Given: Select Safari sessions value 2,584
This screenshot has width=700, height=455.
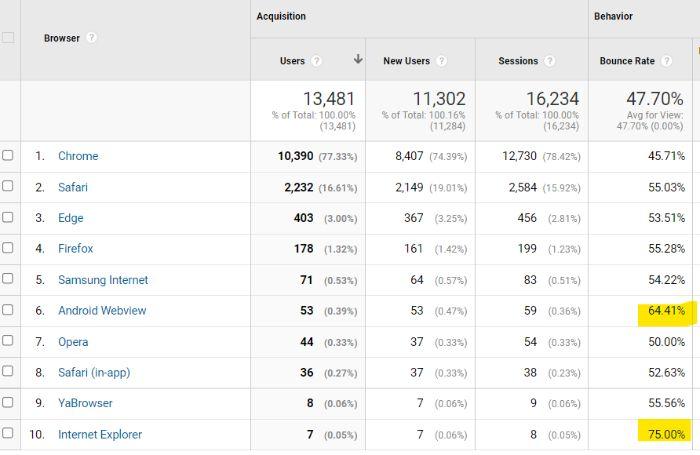Looking at the screenshot, I should (523, 187).
